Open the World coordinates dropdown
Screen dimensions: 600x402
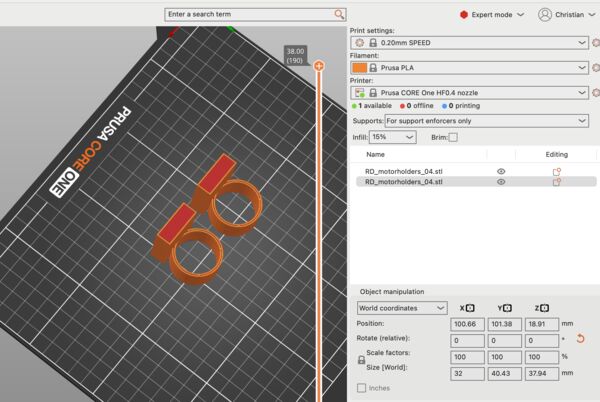pyautogui.click(x=402, y=308)
